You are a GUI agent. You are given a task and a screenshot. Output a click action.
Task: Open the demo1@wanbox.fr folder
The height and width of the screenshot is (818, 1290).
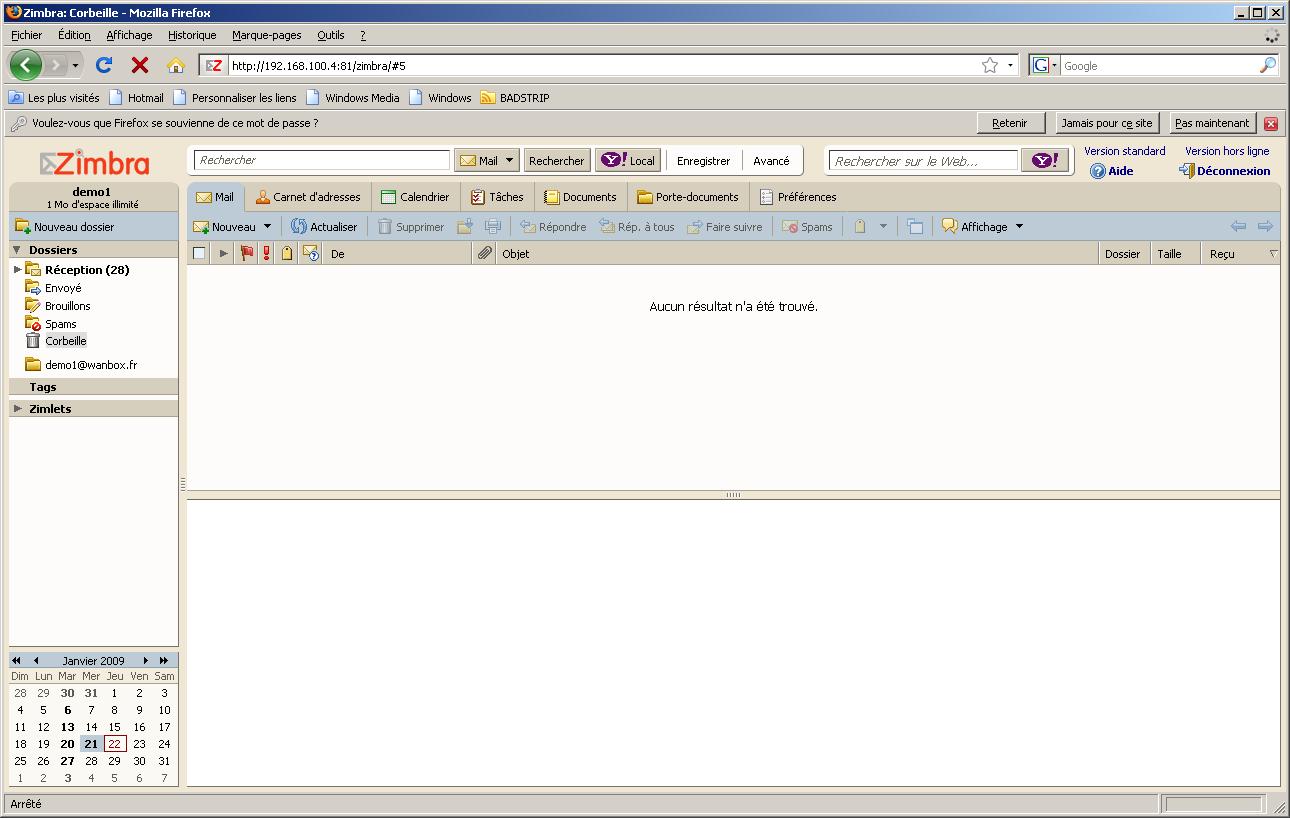click(90, 365)
